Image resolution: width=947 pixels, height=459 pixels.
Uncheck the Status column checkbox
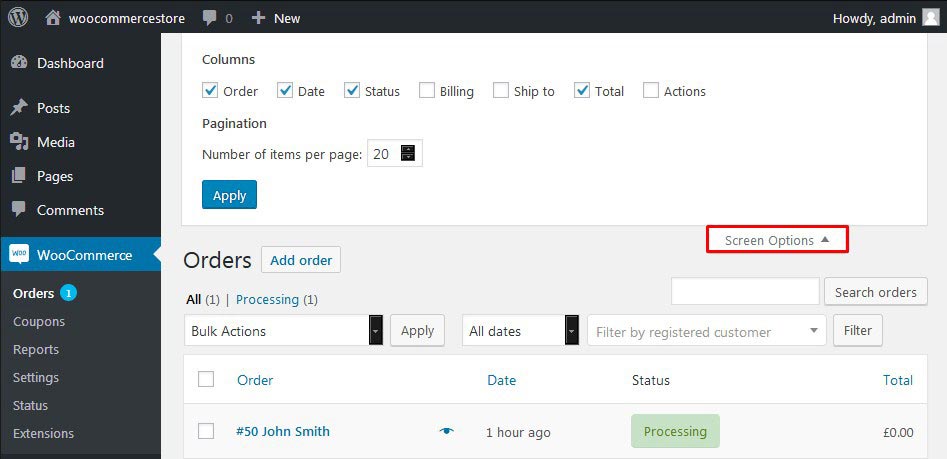click(352, 91)
